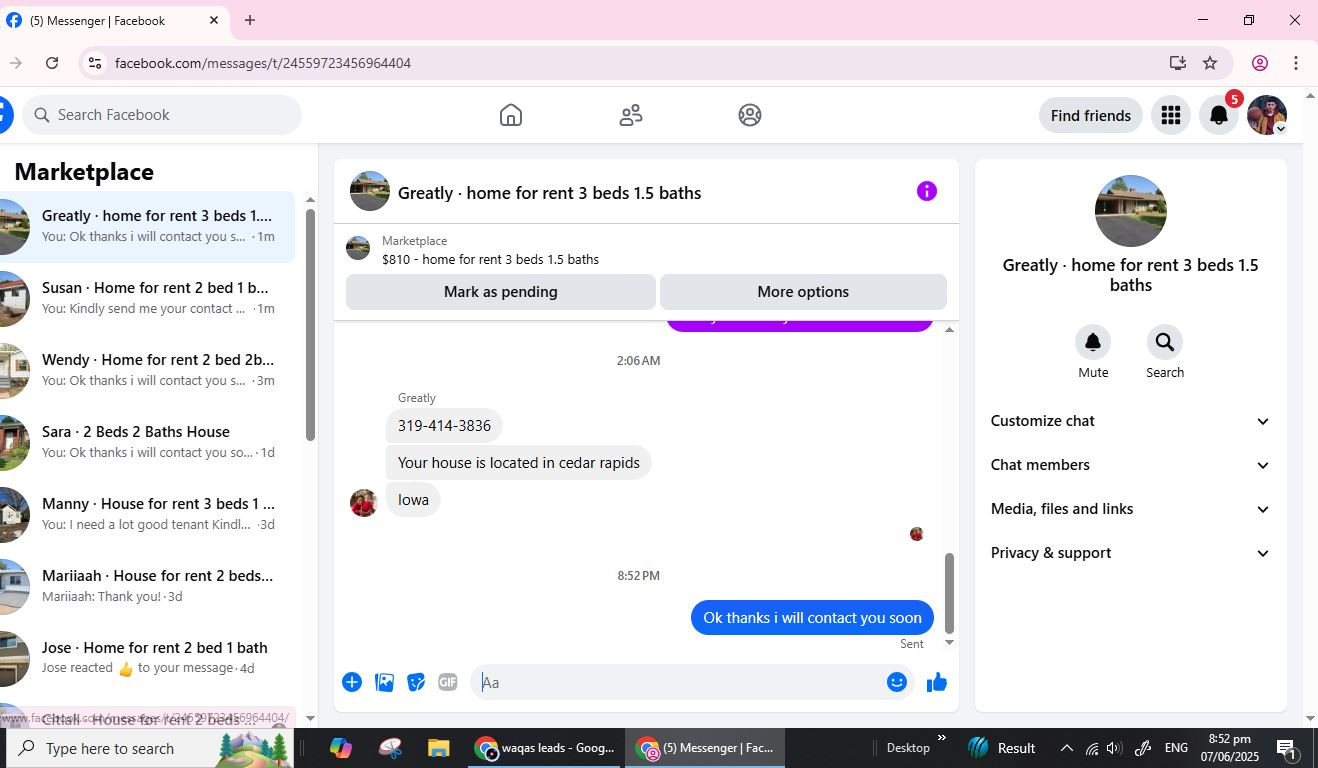Expand Chat members section
This screenshot has width=1318, height=768.
tap(1131, 465)
